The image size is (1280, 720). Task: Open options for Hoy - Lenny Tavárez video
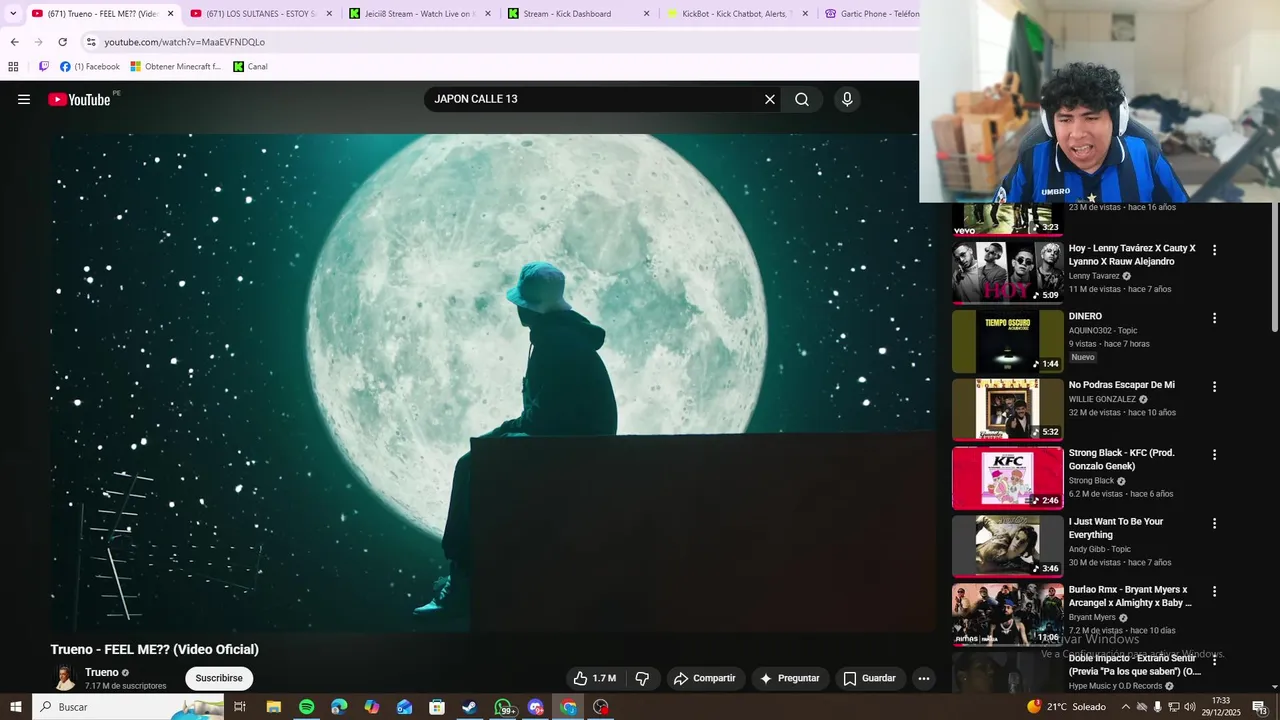[x=1215, y=250]
